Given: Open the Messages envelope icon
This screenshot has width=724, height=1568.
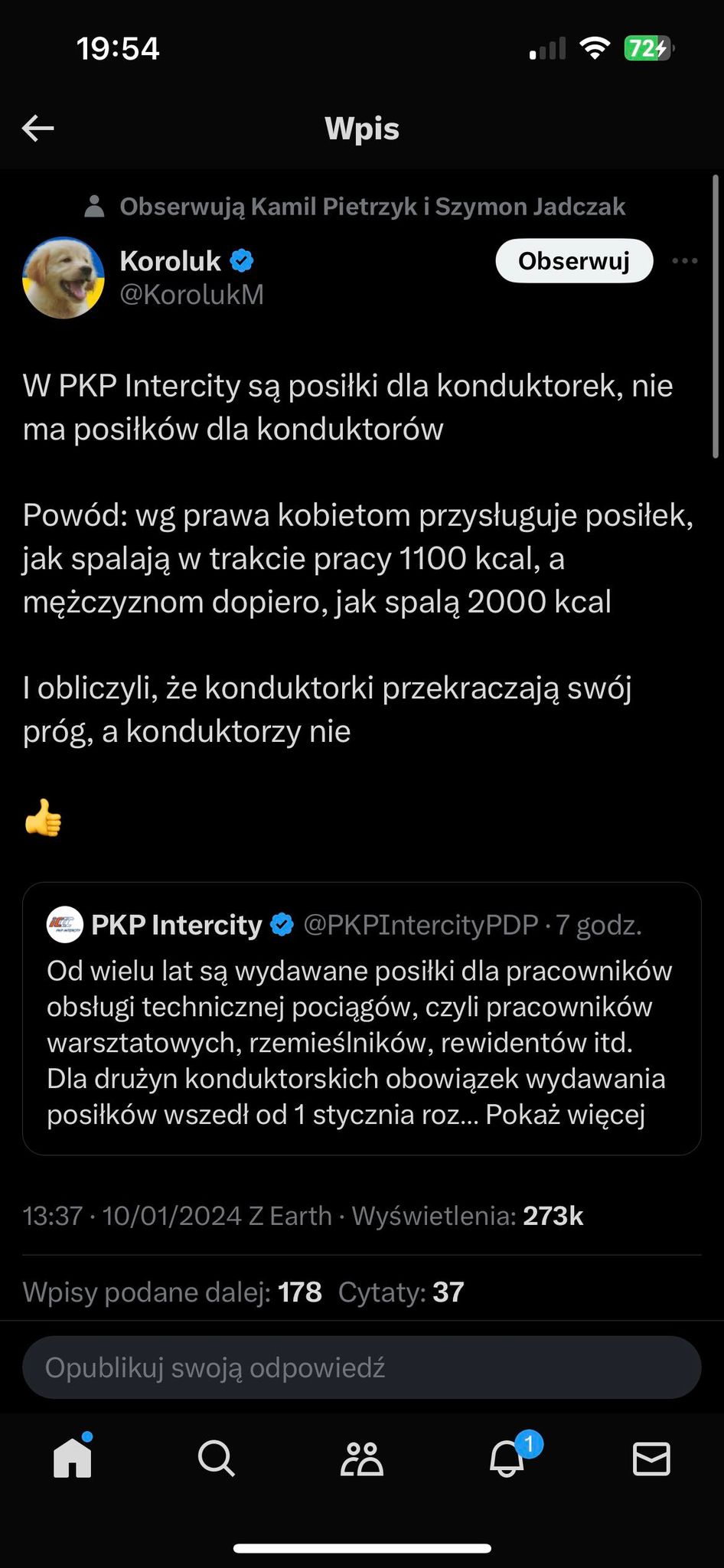Looking at the screenshot, I should [x=651, y=1459].
